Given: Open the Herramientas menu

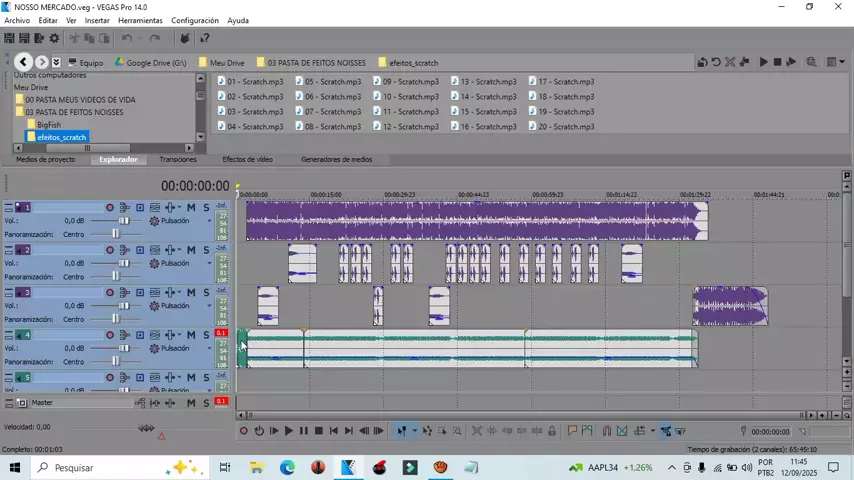Looking at the screenshot, I should click(139, 20).
